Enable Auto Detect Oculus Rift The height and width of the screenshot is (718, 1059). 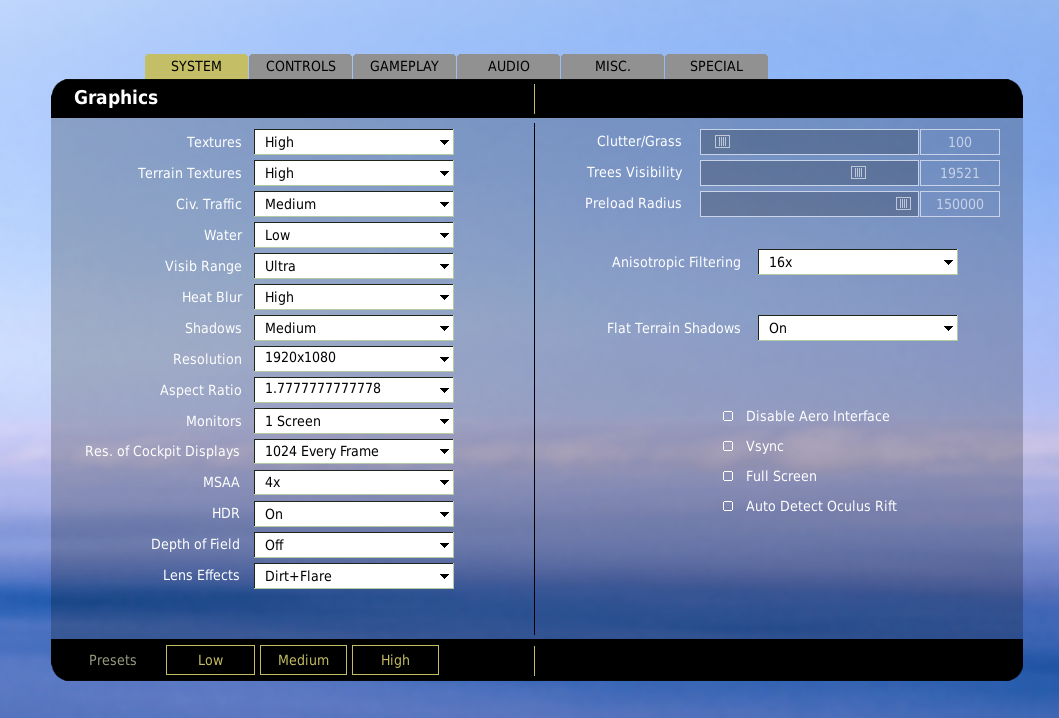(x=728, y=506)
